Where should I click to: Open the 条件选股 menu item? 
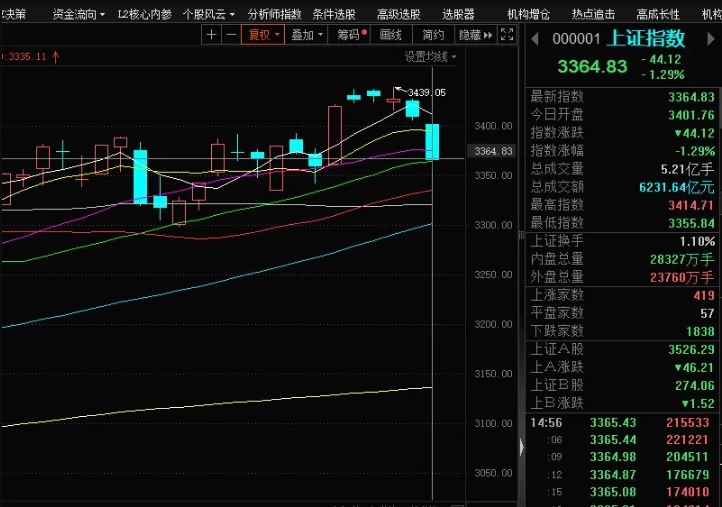click(x=334, y=15)
